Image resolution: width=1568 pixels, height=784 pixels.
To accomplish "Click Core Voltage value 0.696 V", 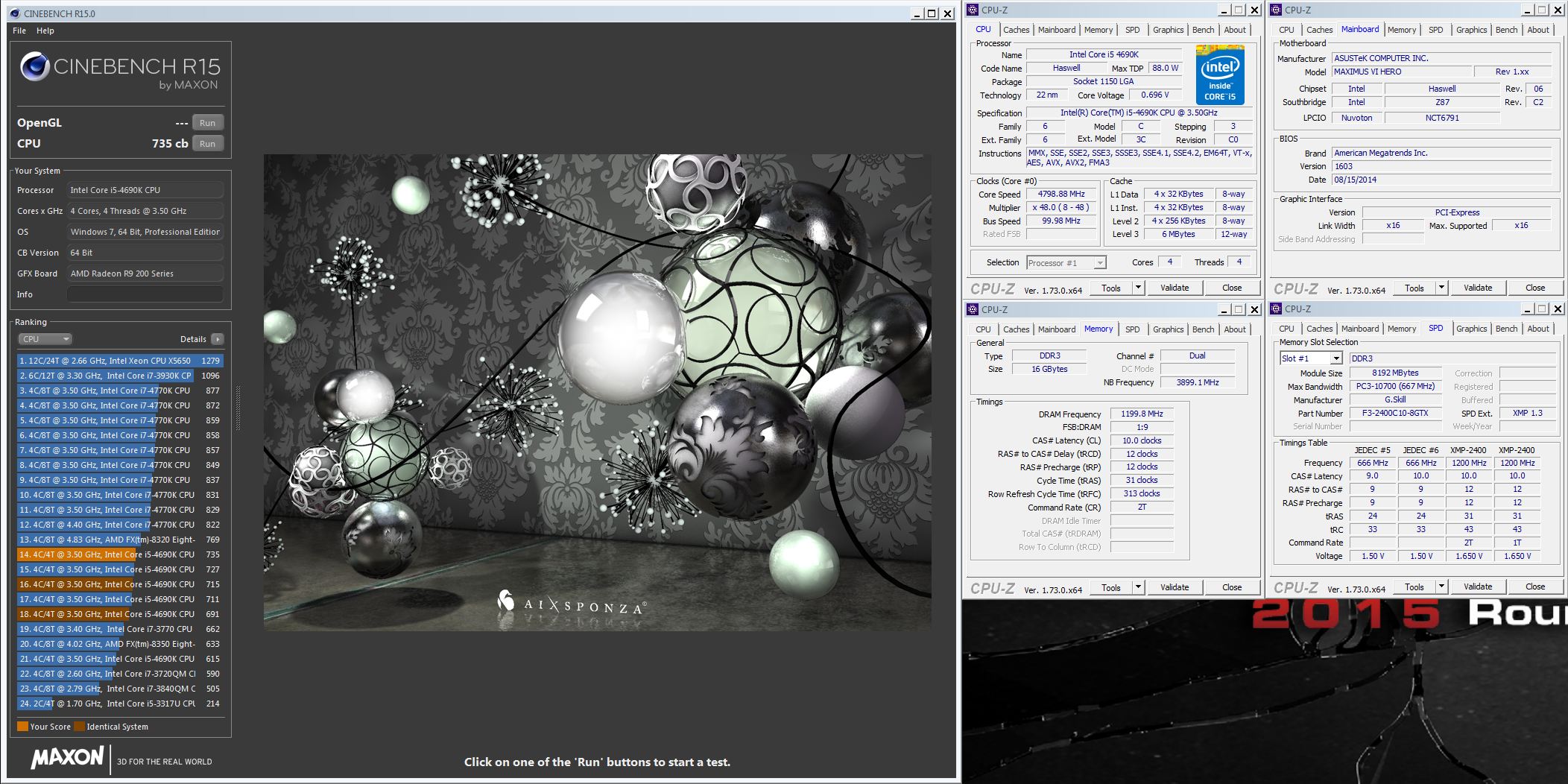I will pyautogui.click(x=1155, y=95).
